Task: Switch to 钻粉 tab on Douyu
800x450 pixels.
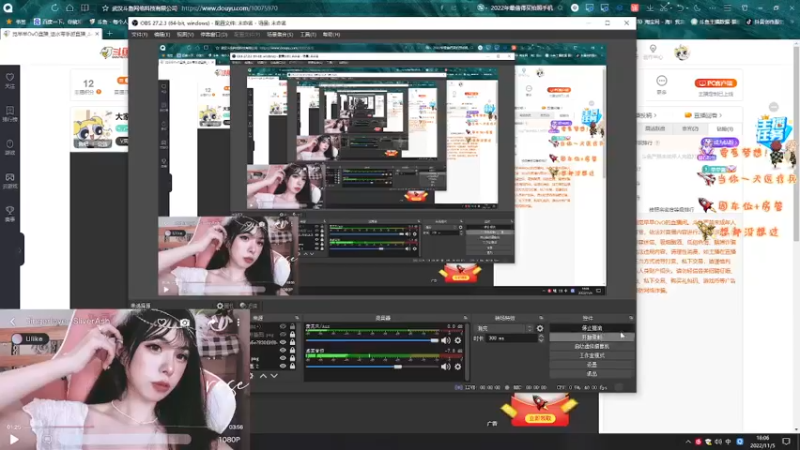Action: tap(724, 129)
